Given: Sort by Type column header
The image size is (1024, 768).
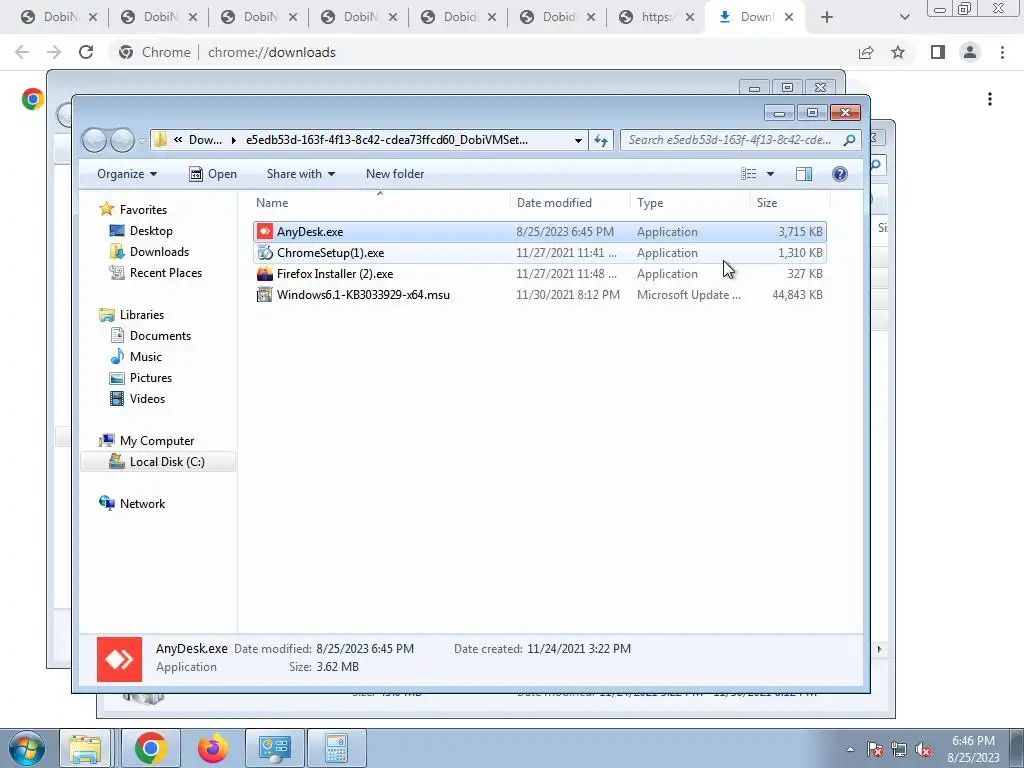Looking at the screenshot, I should (690, 203).
